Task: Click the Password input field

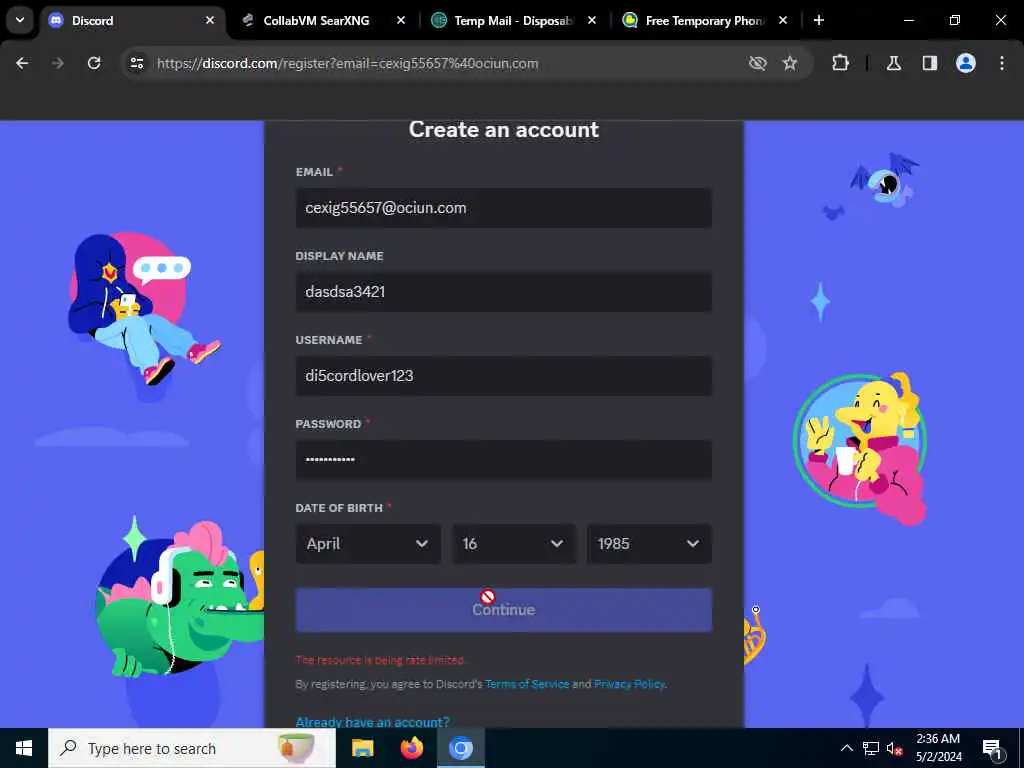Action: [x=504, y=460]
